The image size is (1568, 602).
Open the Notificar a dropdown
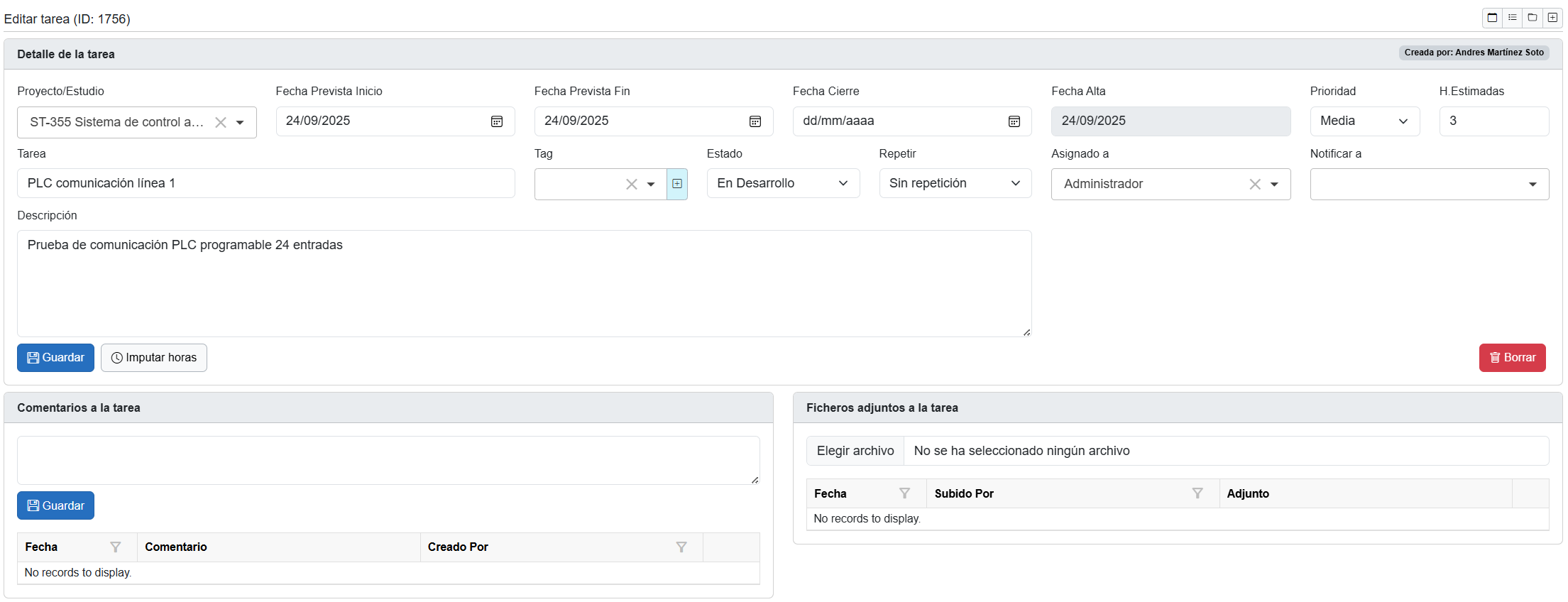[x=1429, y=185]
